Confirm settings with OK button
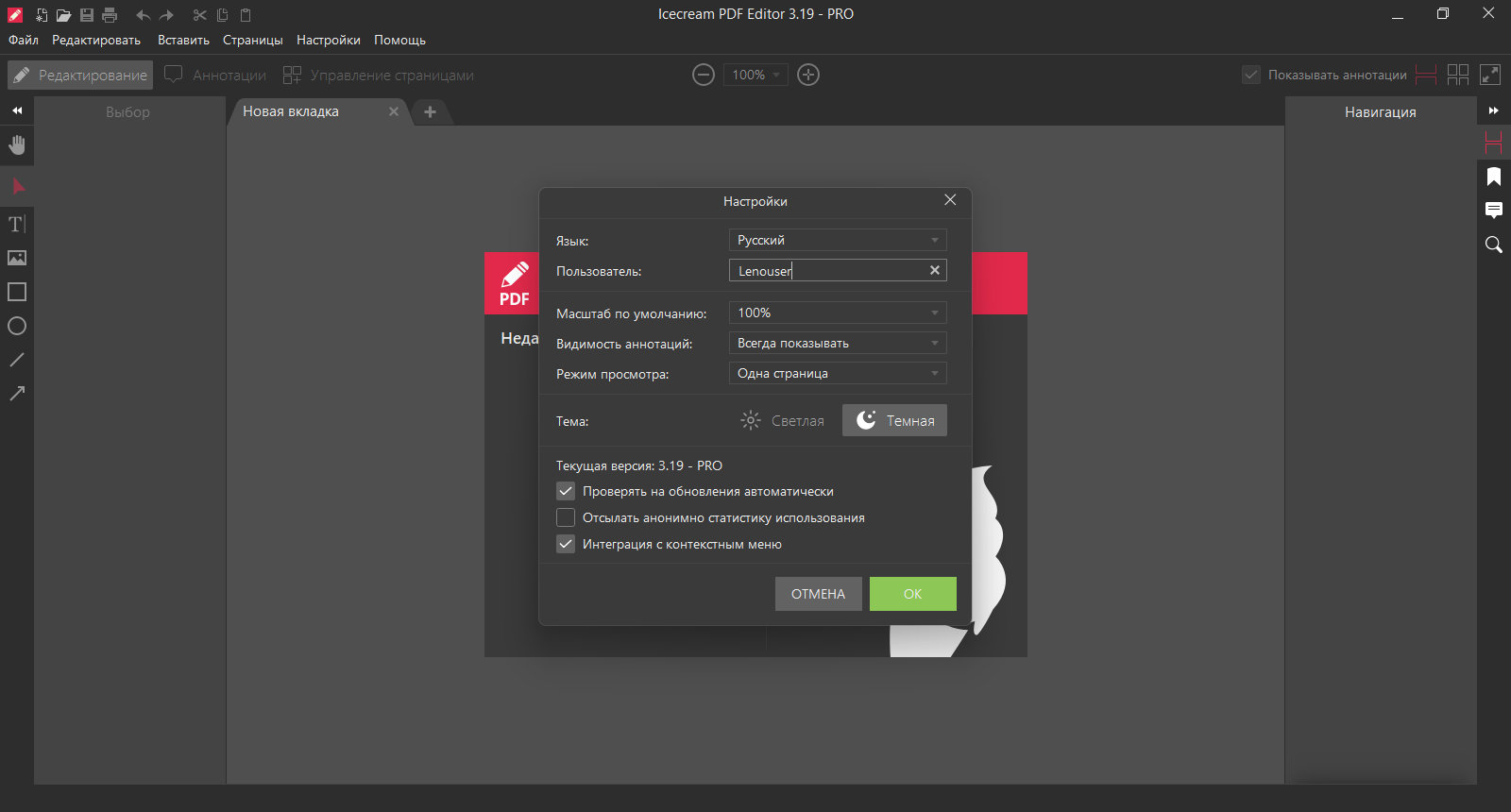The height and width of the screenshot is (812, 1511). [913, 594]
